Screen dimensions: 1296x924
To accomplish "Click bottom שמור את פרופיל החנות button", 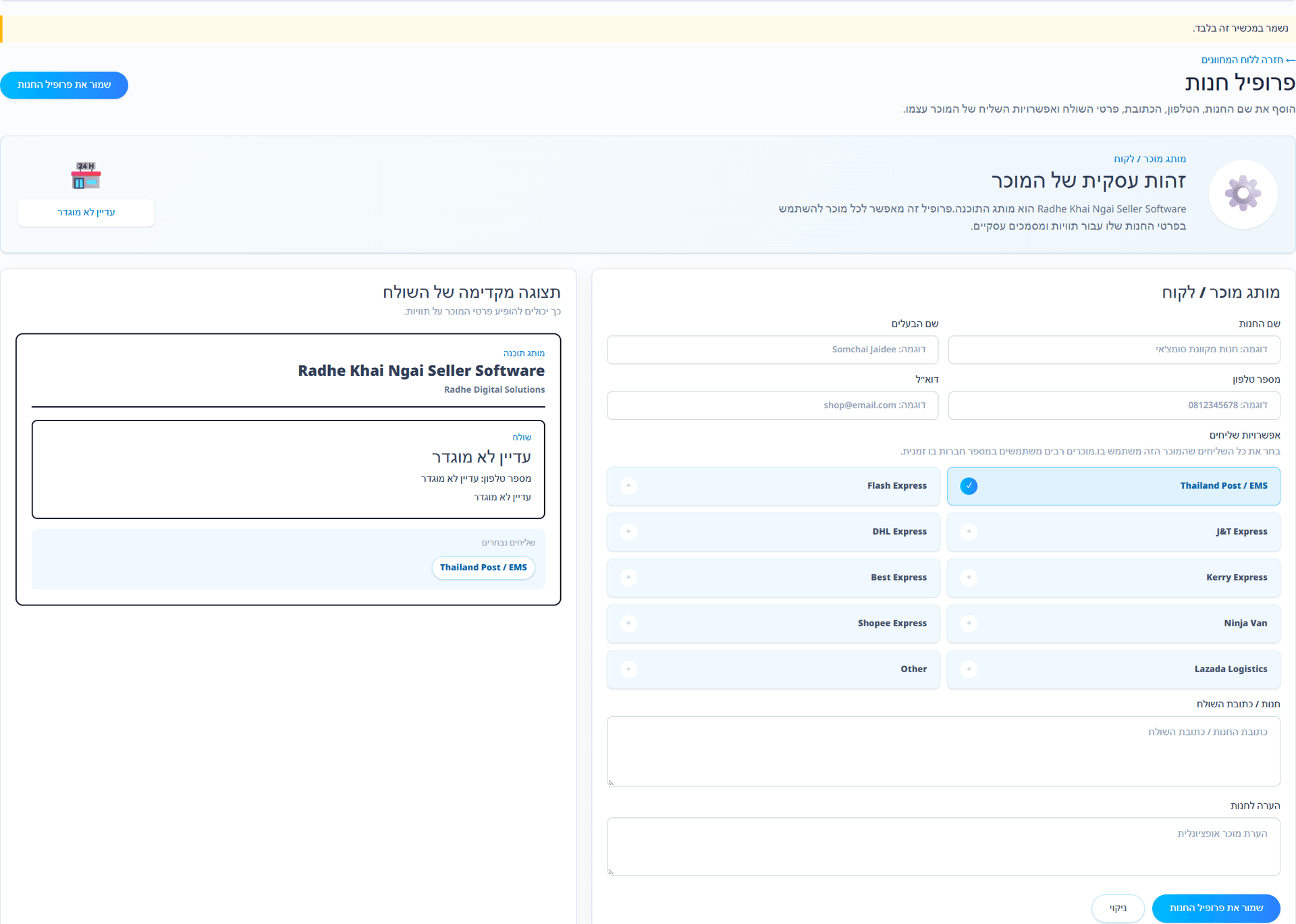I will (1216, 908).
